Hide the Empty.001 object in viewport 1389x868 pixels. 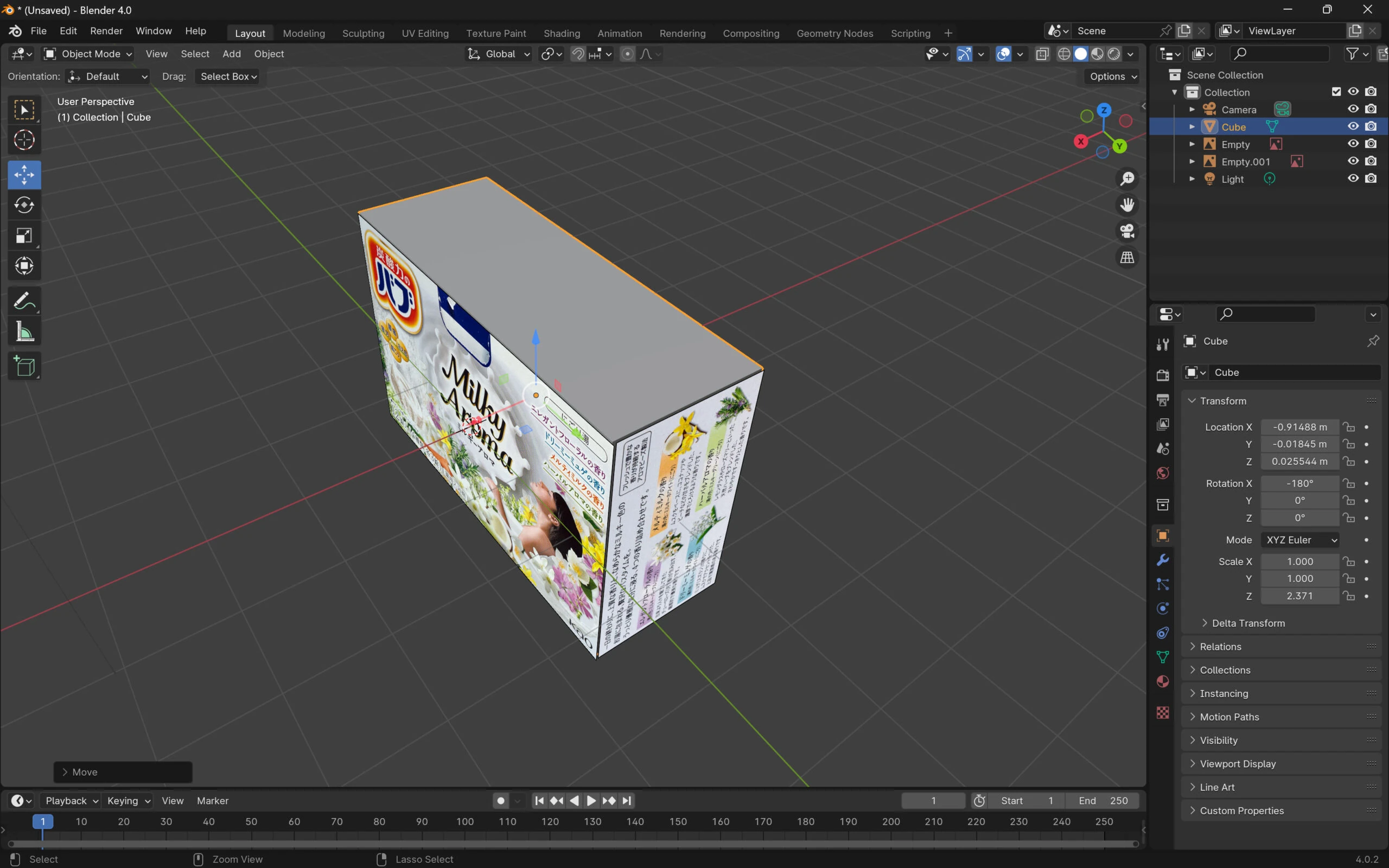pyautogui.click(x=1353, y=161)
